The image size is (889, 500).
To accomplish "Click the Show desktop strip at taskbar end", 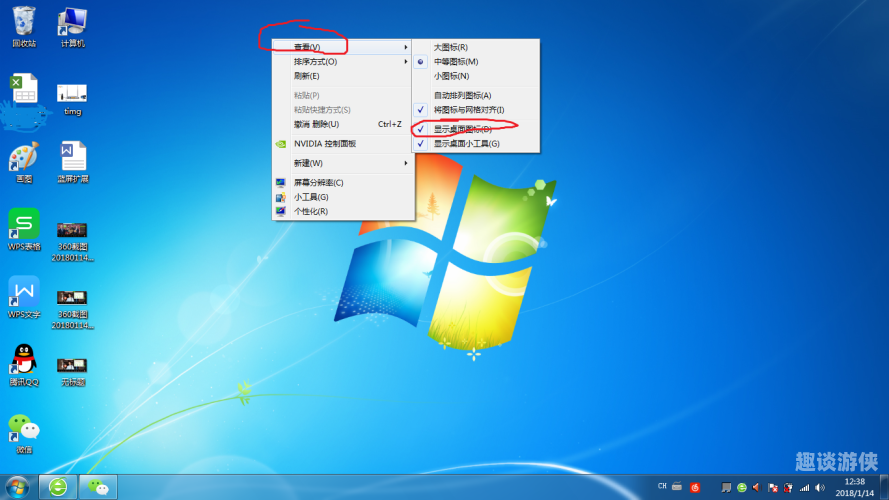I will click(884, 488).
